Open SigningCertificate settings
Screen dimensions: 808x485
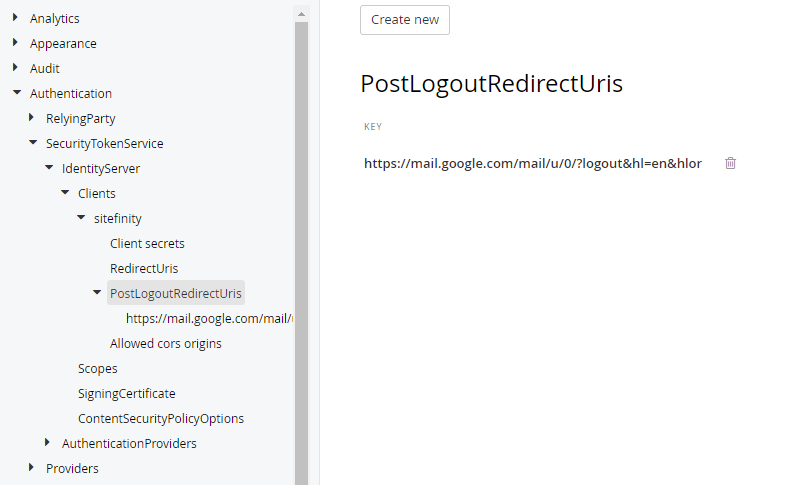127,393
